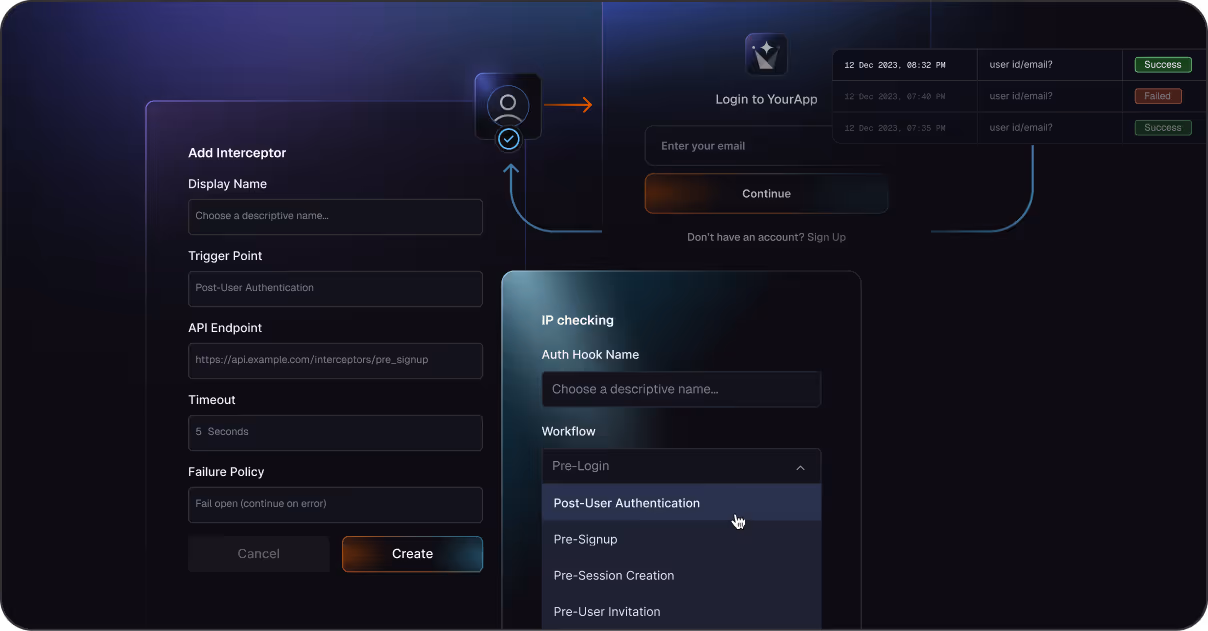Viewport: 1208px width, 631px height.
Task: Collapse the Workflow dropdown chevron
Action: tap(800, 467)
